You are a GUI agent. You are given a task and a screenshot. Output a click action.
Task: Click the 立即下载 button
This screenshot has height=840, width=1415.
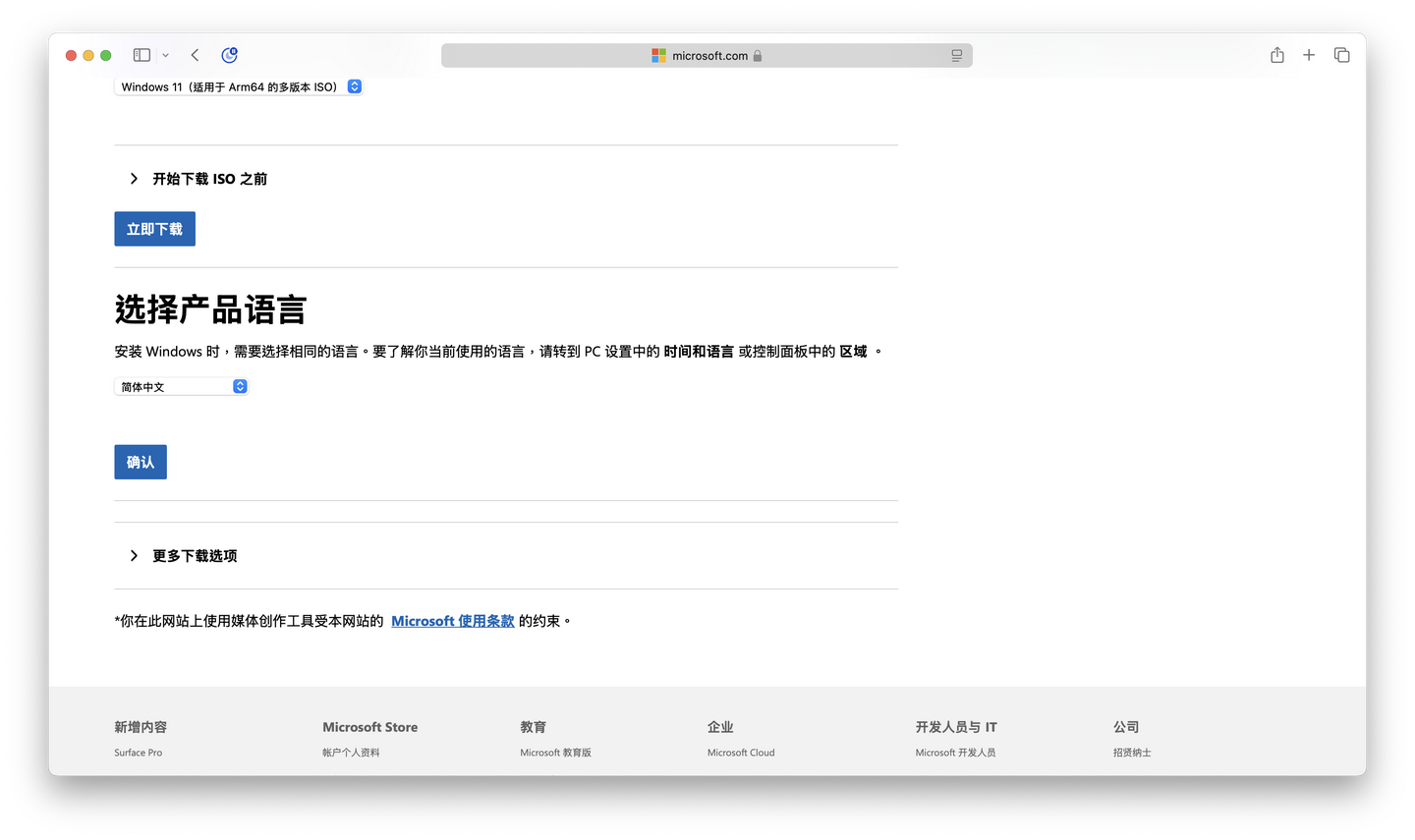point(154,229)
